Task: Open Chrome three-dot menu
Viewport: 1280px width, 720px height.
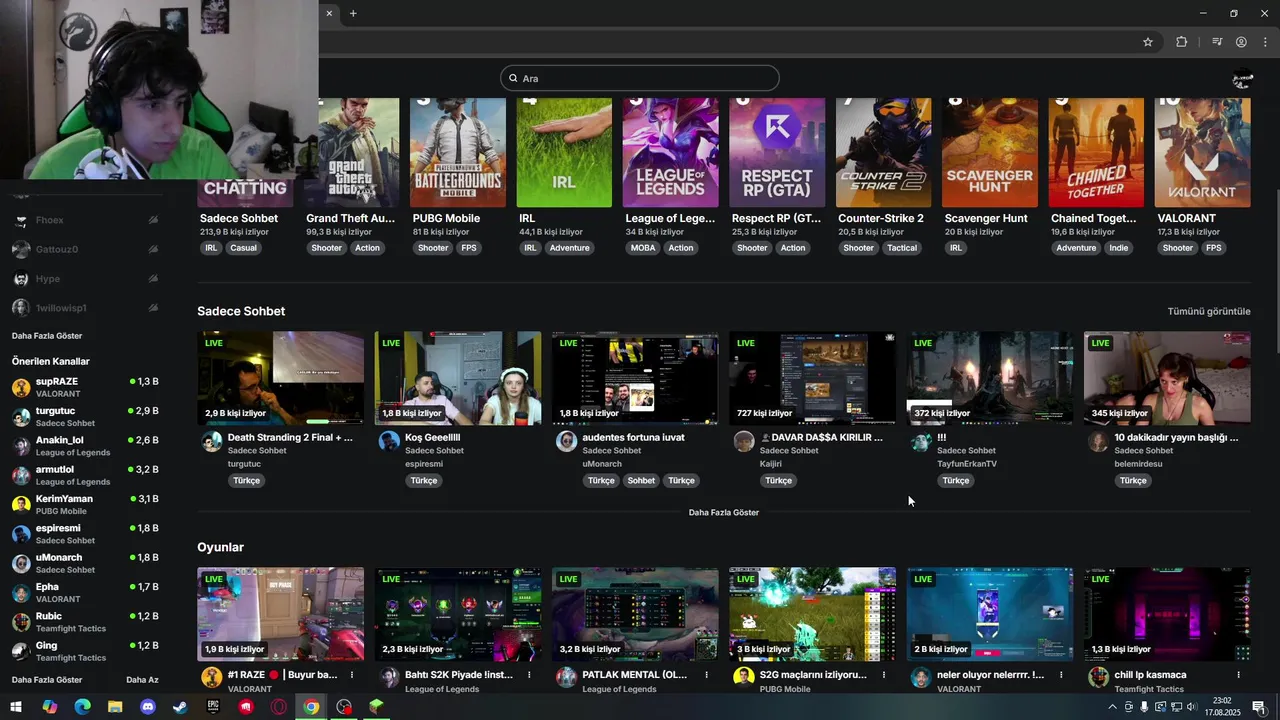Action: point(1265,42)
